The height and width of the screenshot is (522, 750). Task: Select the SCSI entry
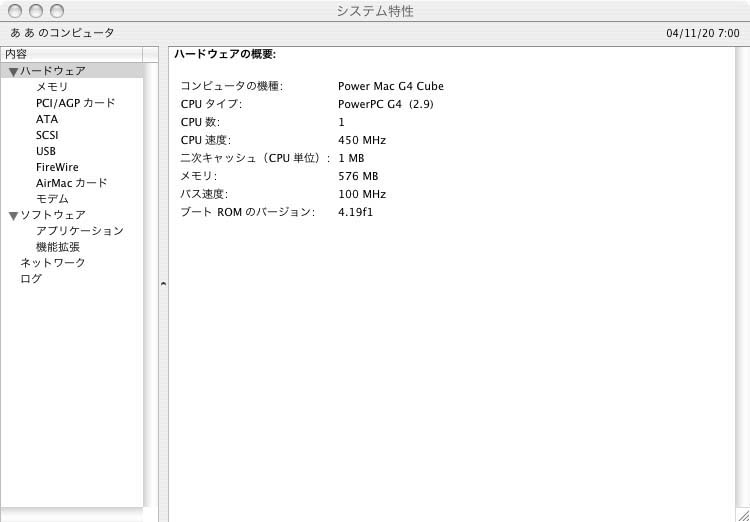tap(47, 135)
